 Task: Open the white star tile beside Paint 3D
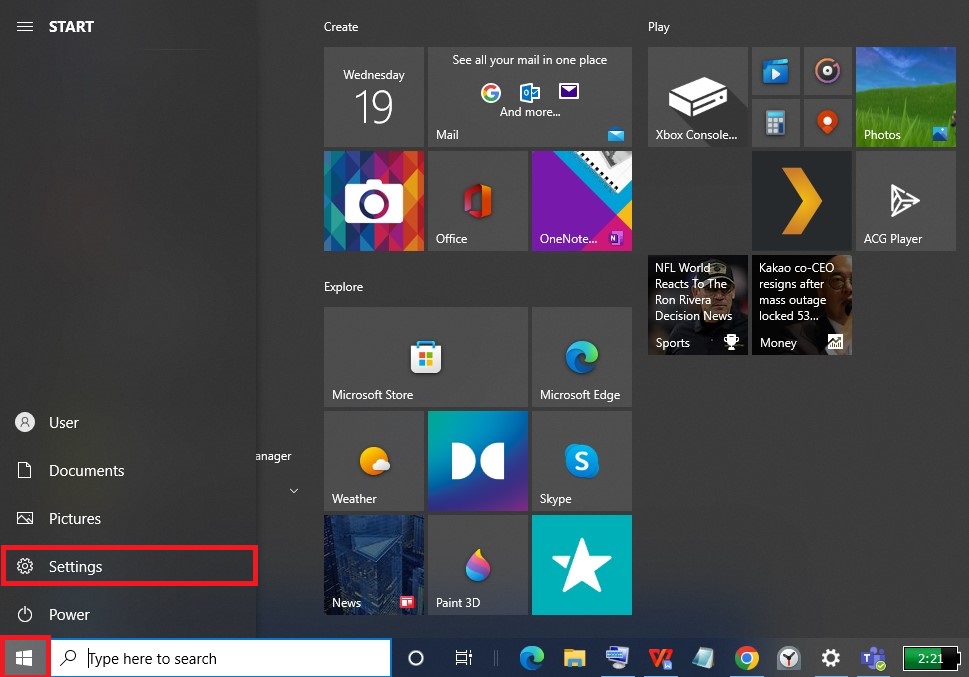[582, 564]
